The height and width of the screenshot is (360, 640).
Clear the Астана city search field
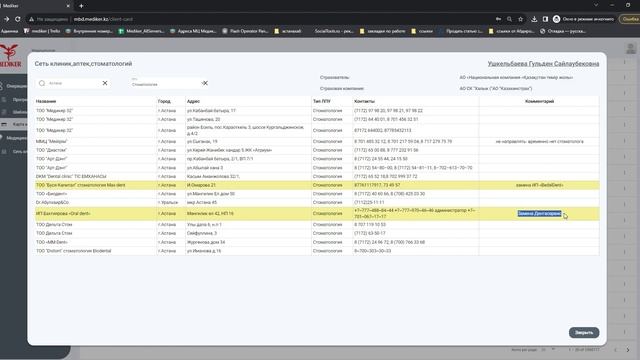click(x=105, y=83)
